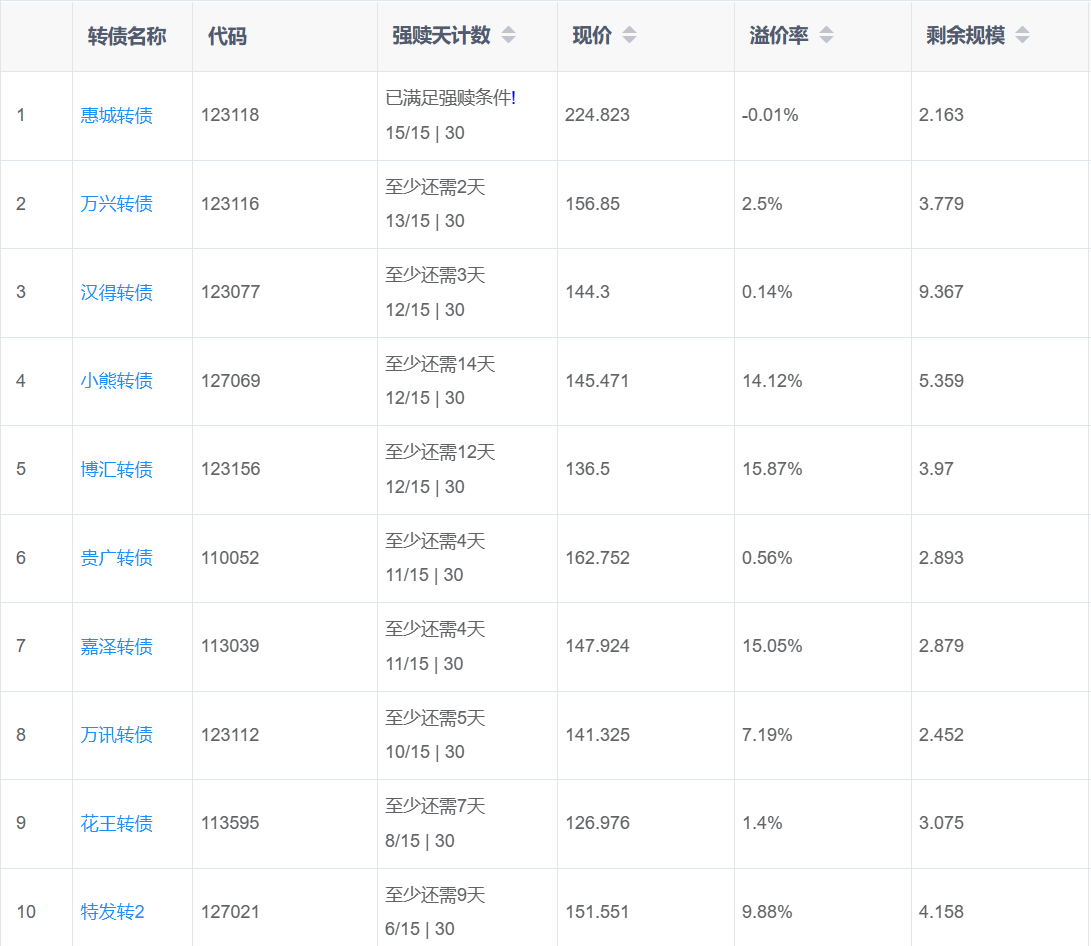
Task: Click the 代码 column header
Action: [227, 36]
